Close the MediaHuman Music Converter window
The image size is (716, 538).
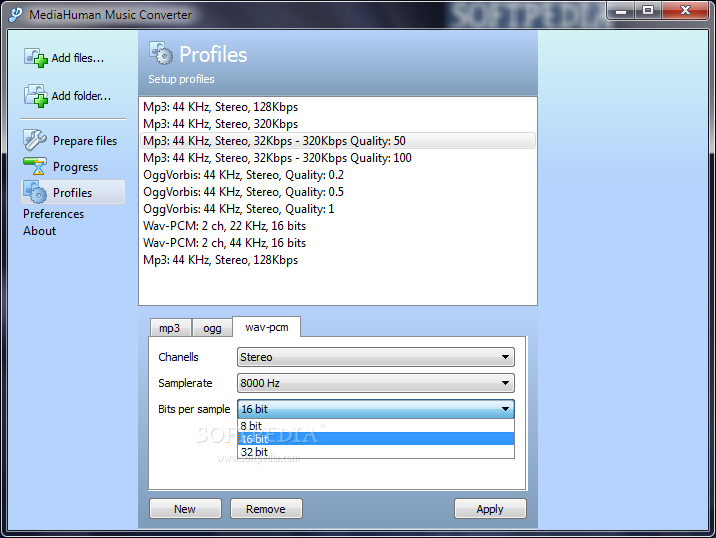(x=685, y=10)
